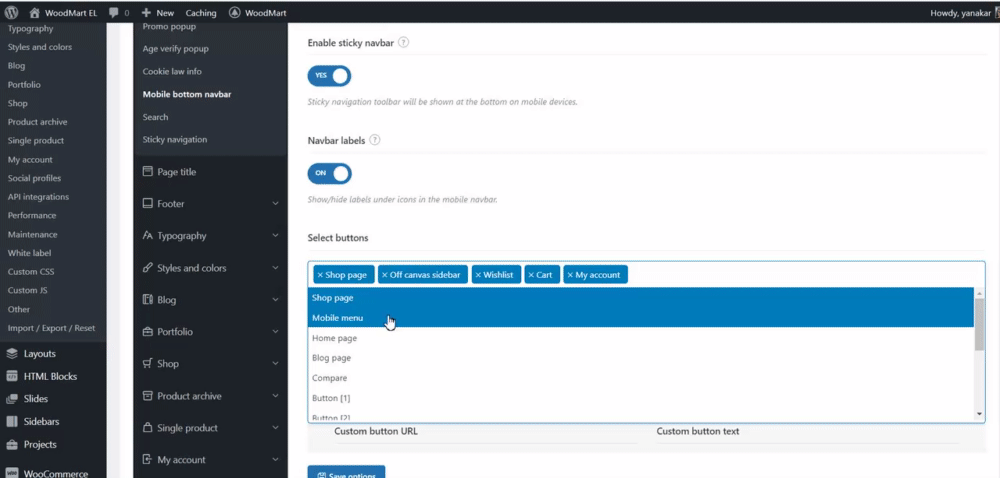Click the WordPress logo icon in admin bar
This screenshot has width=1000, height=478.
tap(11, 13)
